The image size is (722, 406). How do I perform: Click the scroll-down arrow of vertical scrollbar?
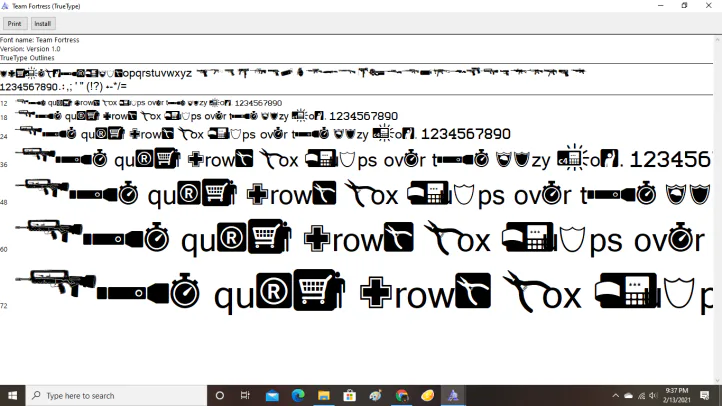(717, 381)
